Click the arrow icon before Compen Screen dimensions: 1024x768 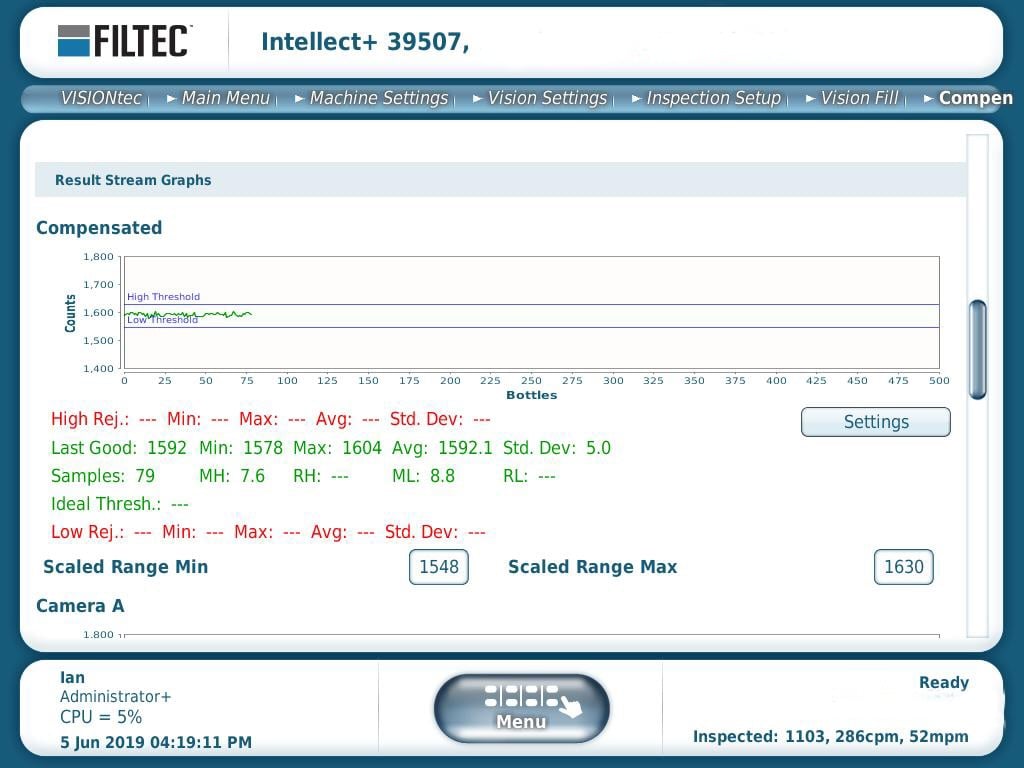point(930,98)
